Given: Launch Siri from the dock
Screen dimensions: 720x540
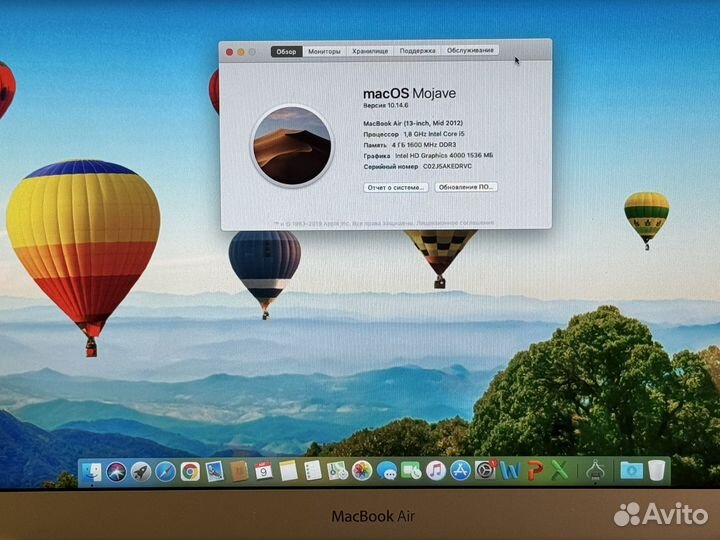Looking at the screenshot, I should click(116, 472).
